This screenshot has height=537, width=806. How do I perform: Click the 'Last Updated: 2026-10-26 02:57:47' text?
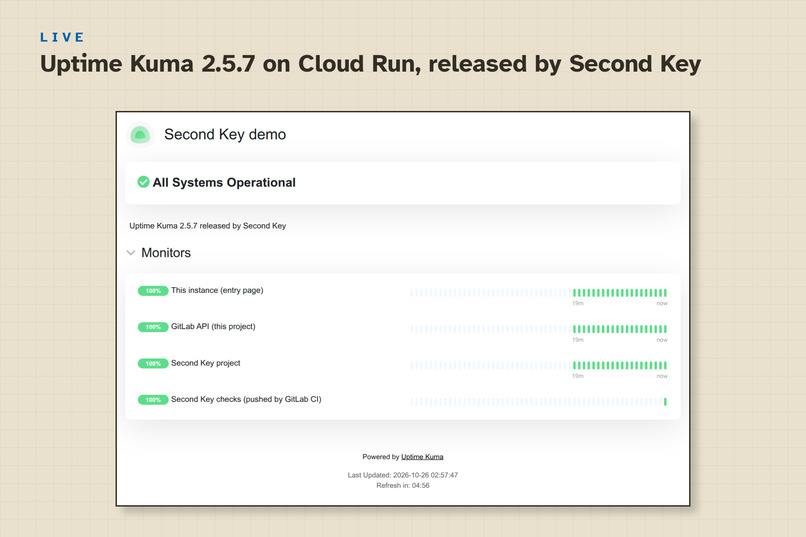click(x=402, y=475)
